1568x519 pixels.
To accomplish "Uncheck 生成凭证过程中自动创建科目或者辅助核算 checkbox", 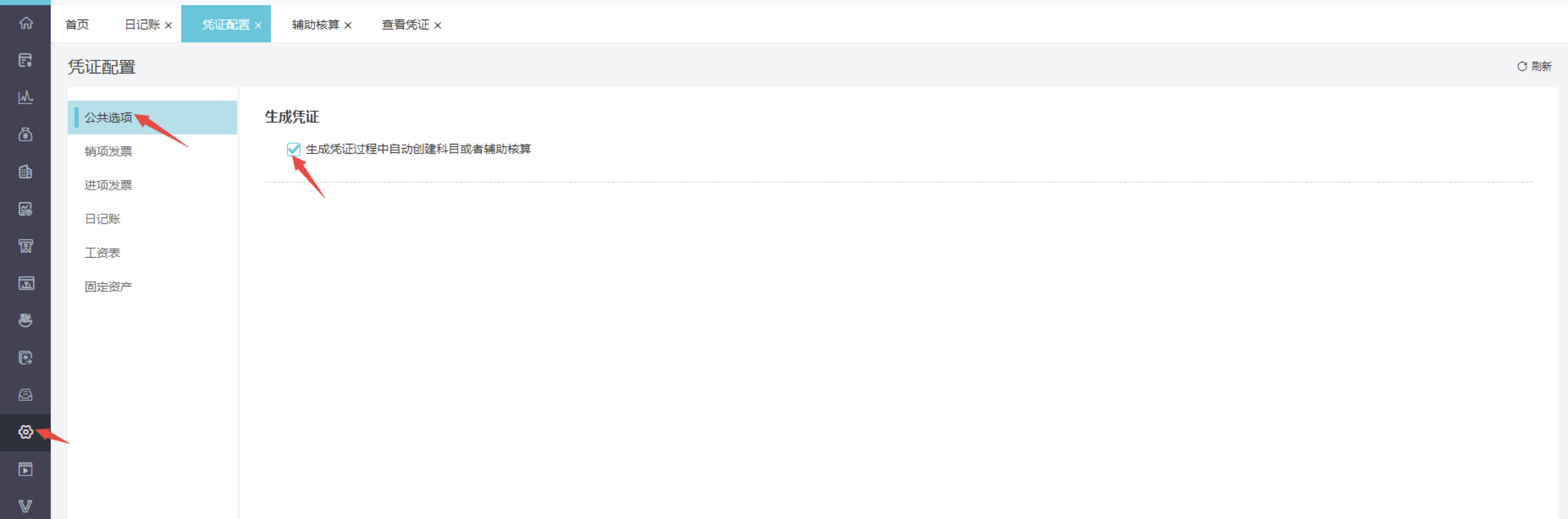I will click(x=293, y=149).
